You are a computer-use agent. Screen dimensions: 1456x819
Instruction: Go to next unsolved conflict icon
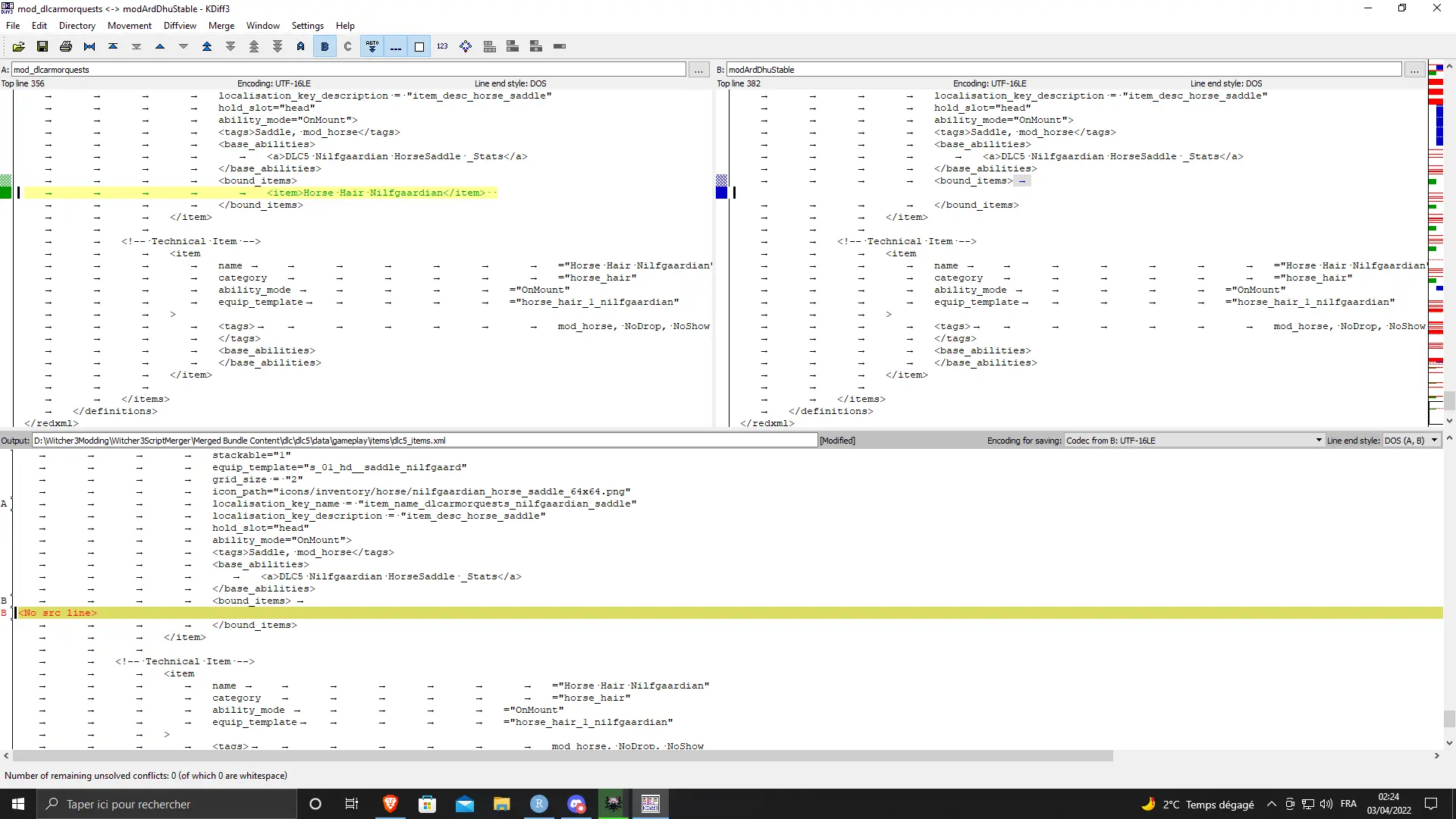[x=278, y=46]
